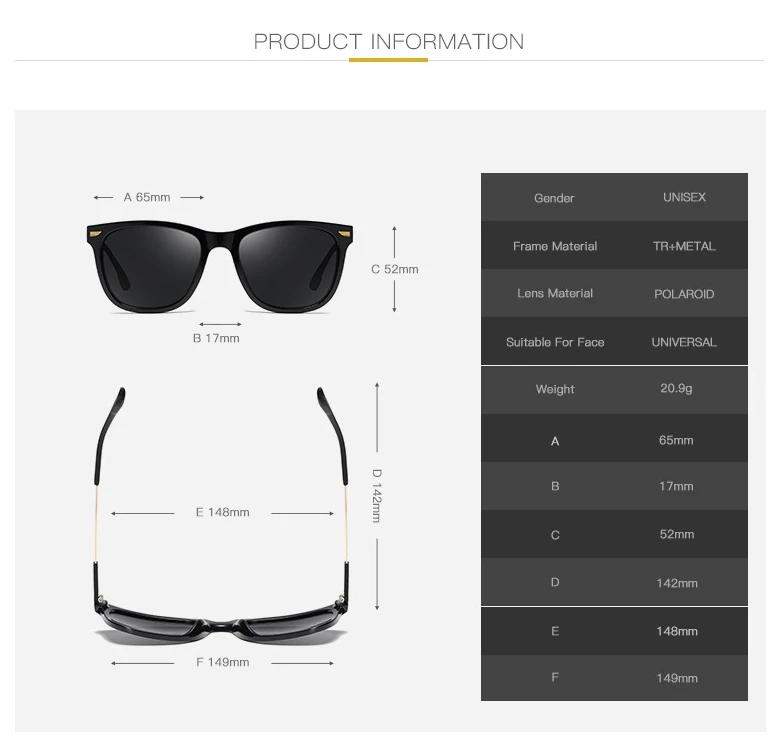Click the 142mm value in row D
Image resolution: width=784 pixels, height=747 pixels.
[676, 583]
